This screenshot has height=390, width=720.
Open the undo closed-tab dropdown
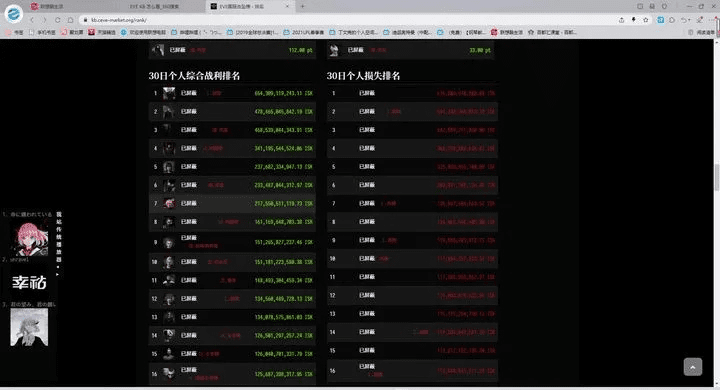(685, 20)
